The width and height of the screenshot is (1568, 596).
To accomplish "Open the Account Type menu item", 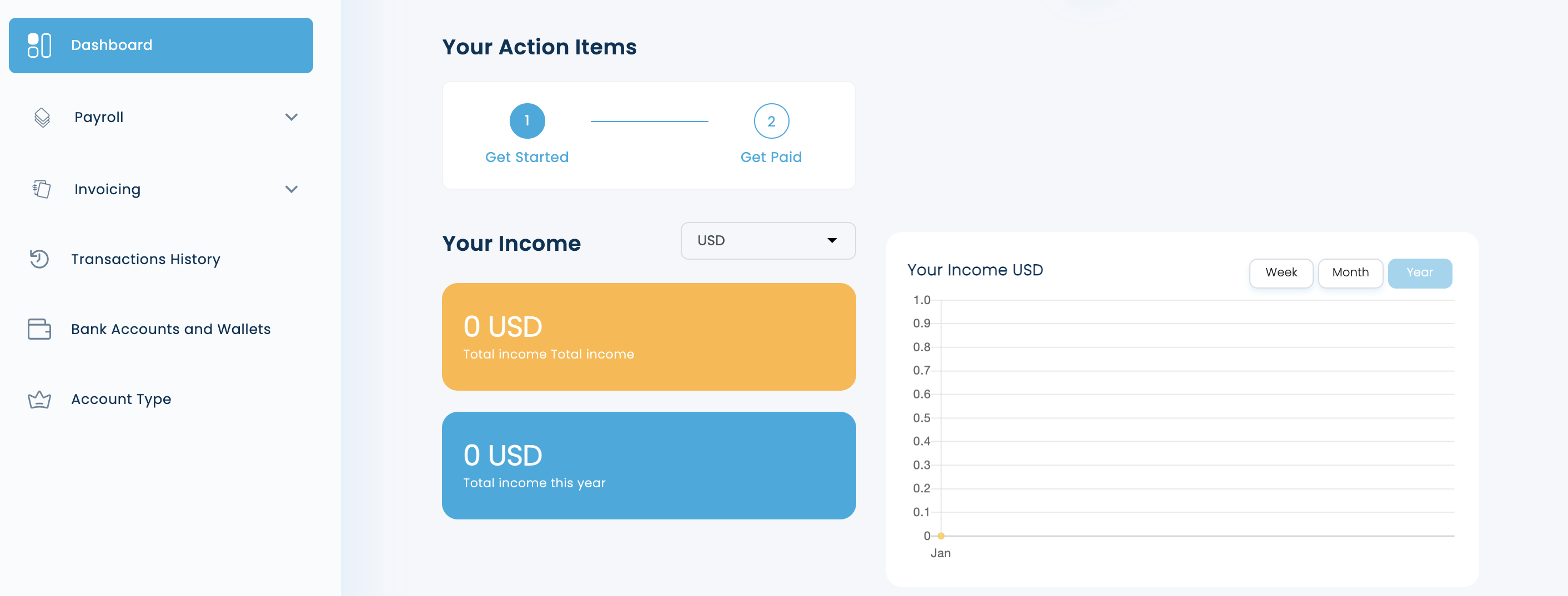I will pyautogui.click(x=121, y=400).
